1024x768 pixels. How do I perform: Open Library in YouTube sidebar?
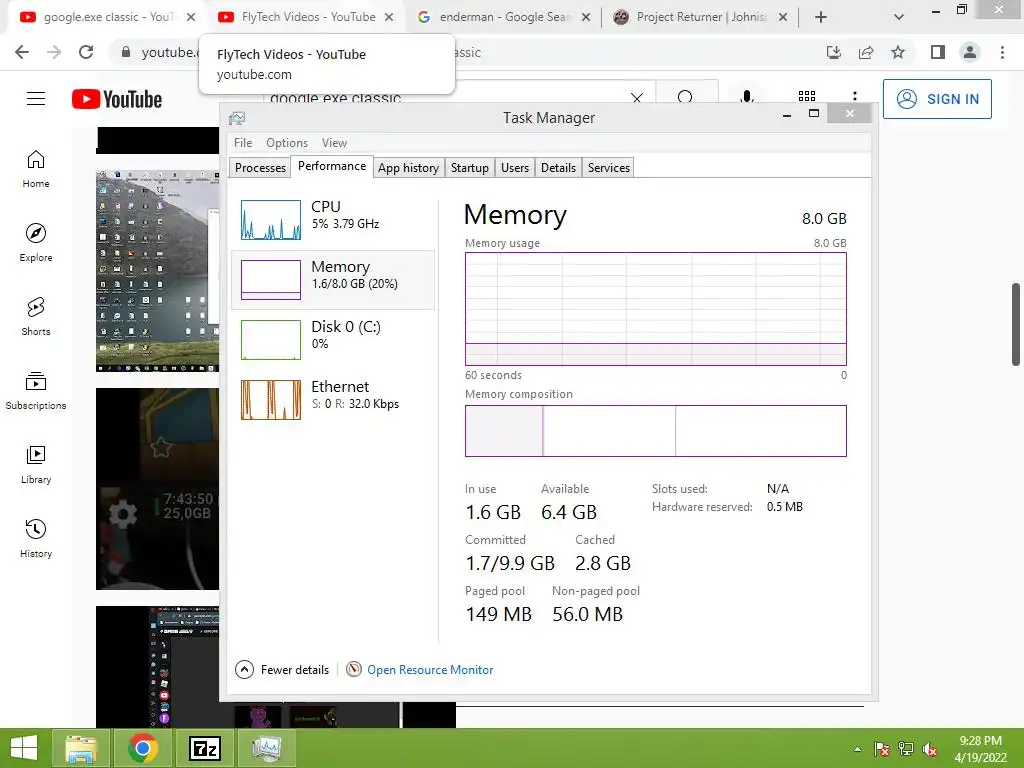(36, 464)
